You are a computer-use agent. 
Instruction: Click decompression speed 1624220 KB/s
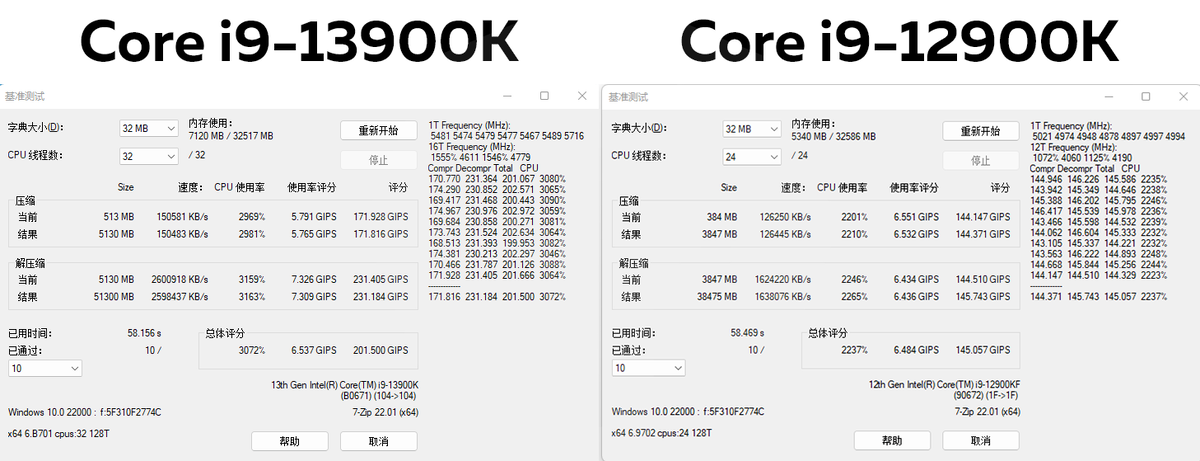coord(781,280)
